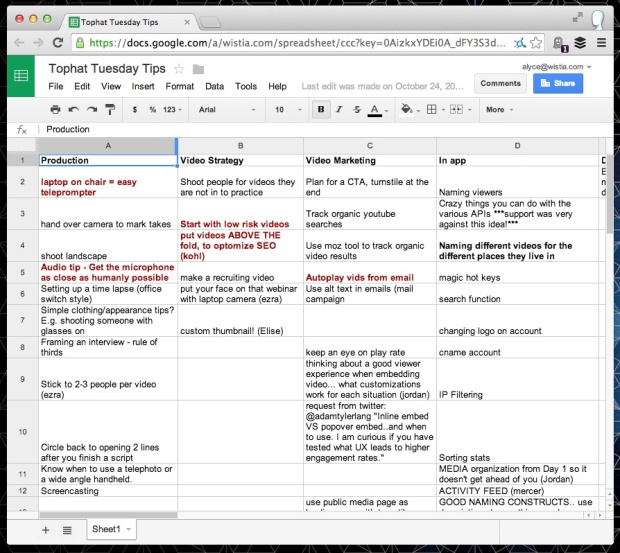Image resolution: width=620 pixels, height=553 pixels.
Task: Open the font size 10 dropdown
Action: [x=288, y=109]
